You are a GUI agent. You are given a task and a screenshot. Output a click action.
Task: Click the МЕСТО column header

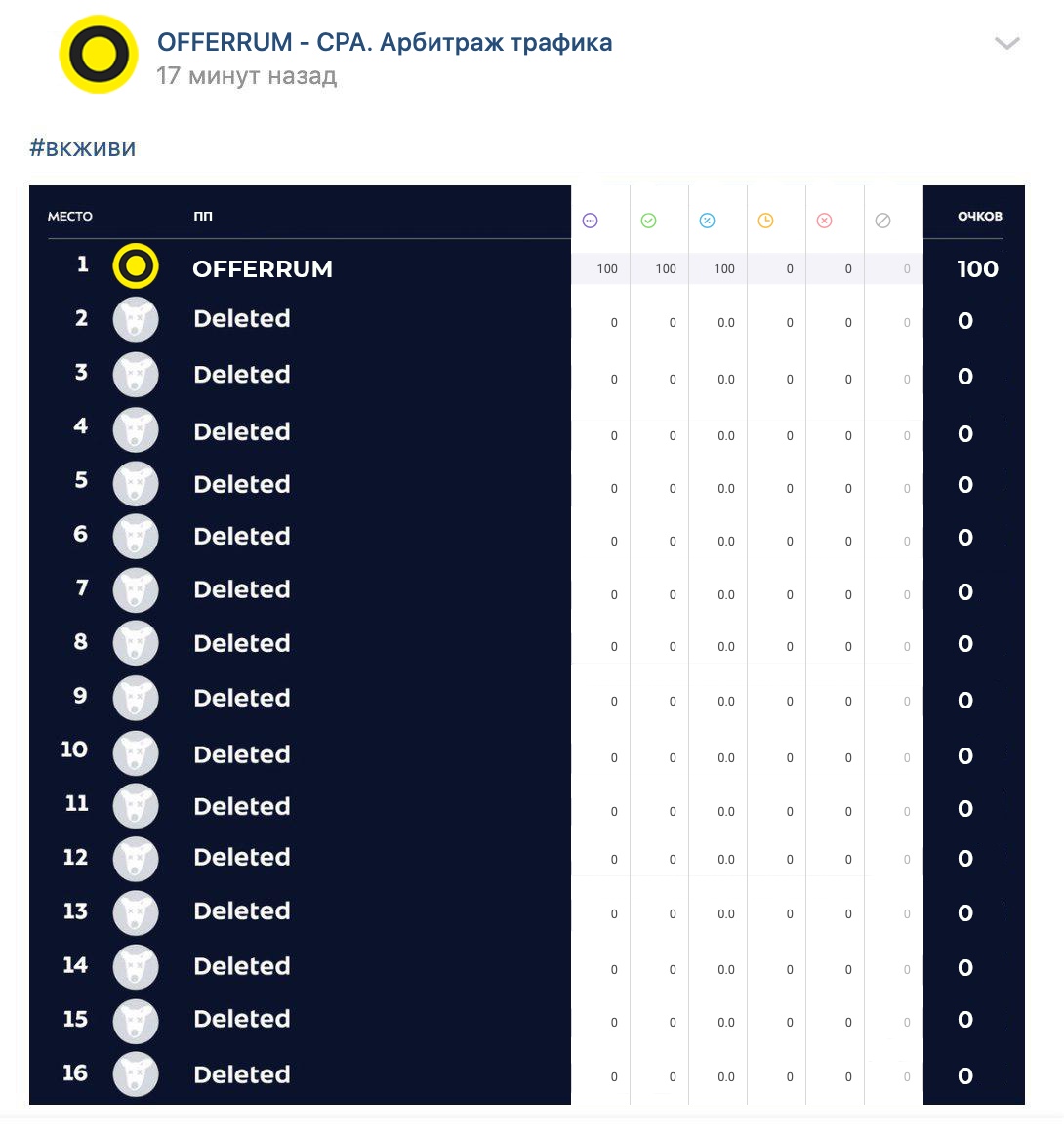pyautogui.click(x=70, y=217)
